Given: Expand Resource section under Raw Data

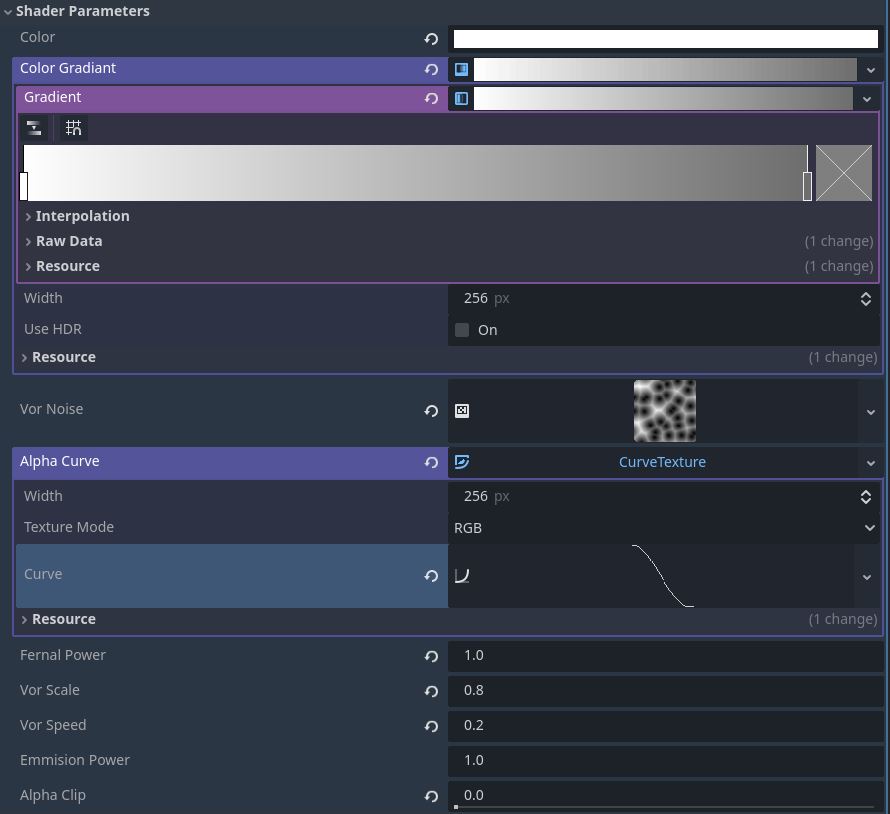Looking at the screenshot, I should pos(28,266).
